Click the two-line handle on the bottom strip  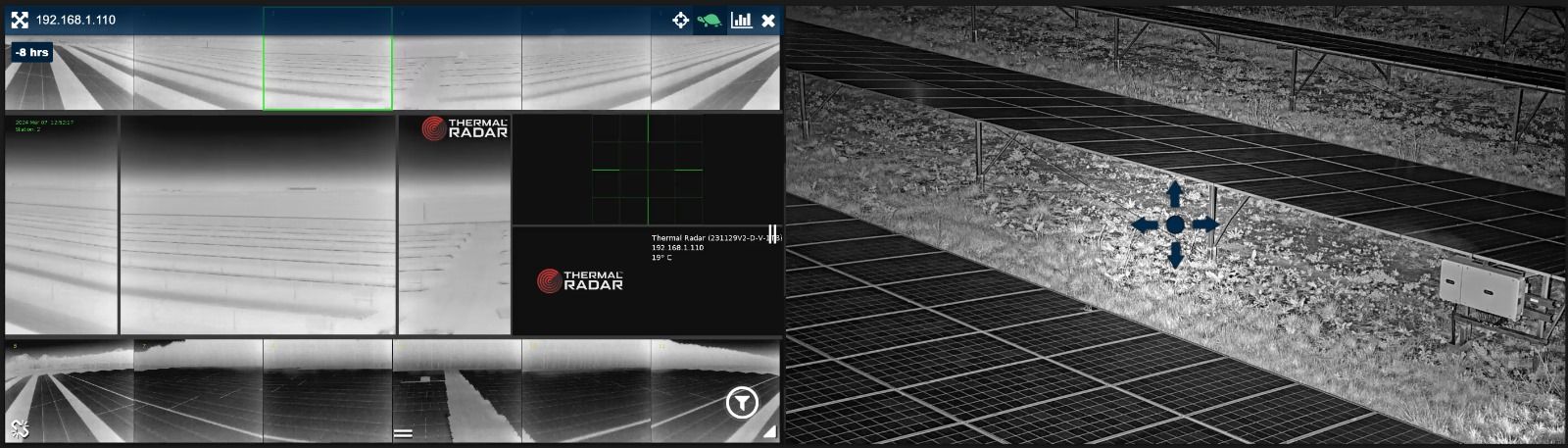coord(403,432)
